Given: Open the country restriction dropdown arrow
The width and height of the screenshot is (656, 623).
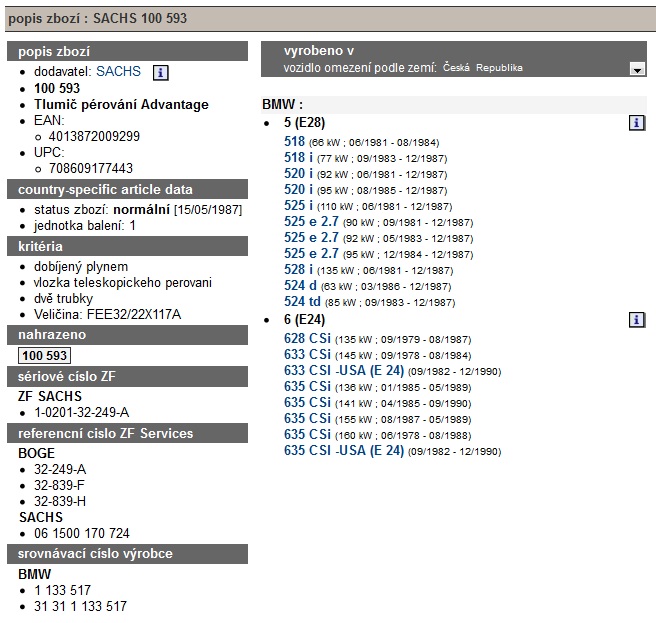Looking at the screenshot, I should pyautogui.click(x=637, y=69).
